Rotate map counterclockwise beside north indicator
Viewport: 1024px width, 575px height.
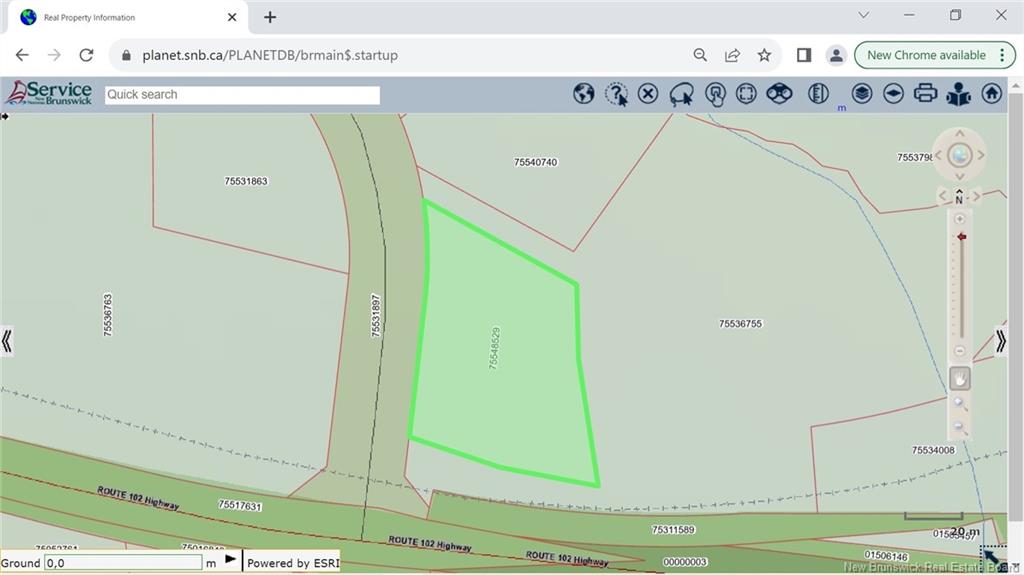point(942,196)
